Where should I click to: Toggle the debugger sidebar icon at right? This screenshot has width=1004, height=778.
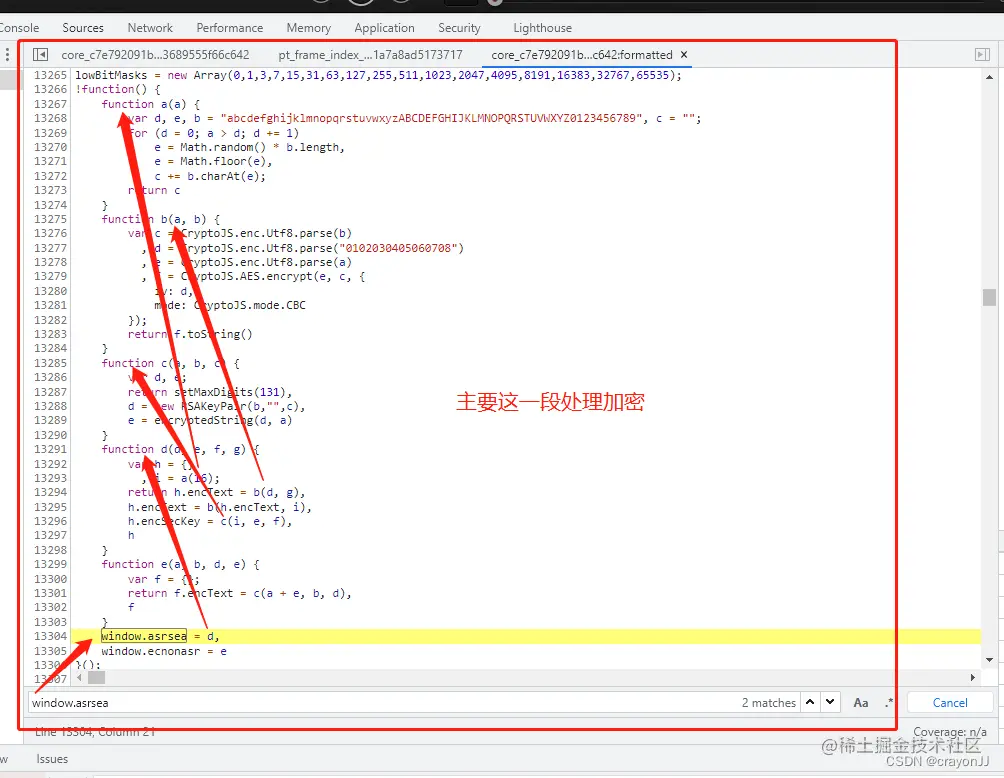click(x=982, y=54)
